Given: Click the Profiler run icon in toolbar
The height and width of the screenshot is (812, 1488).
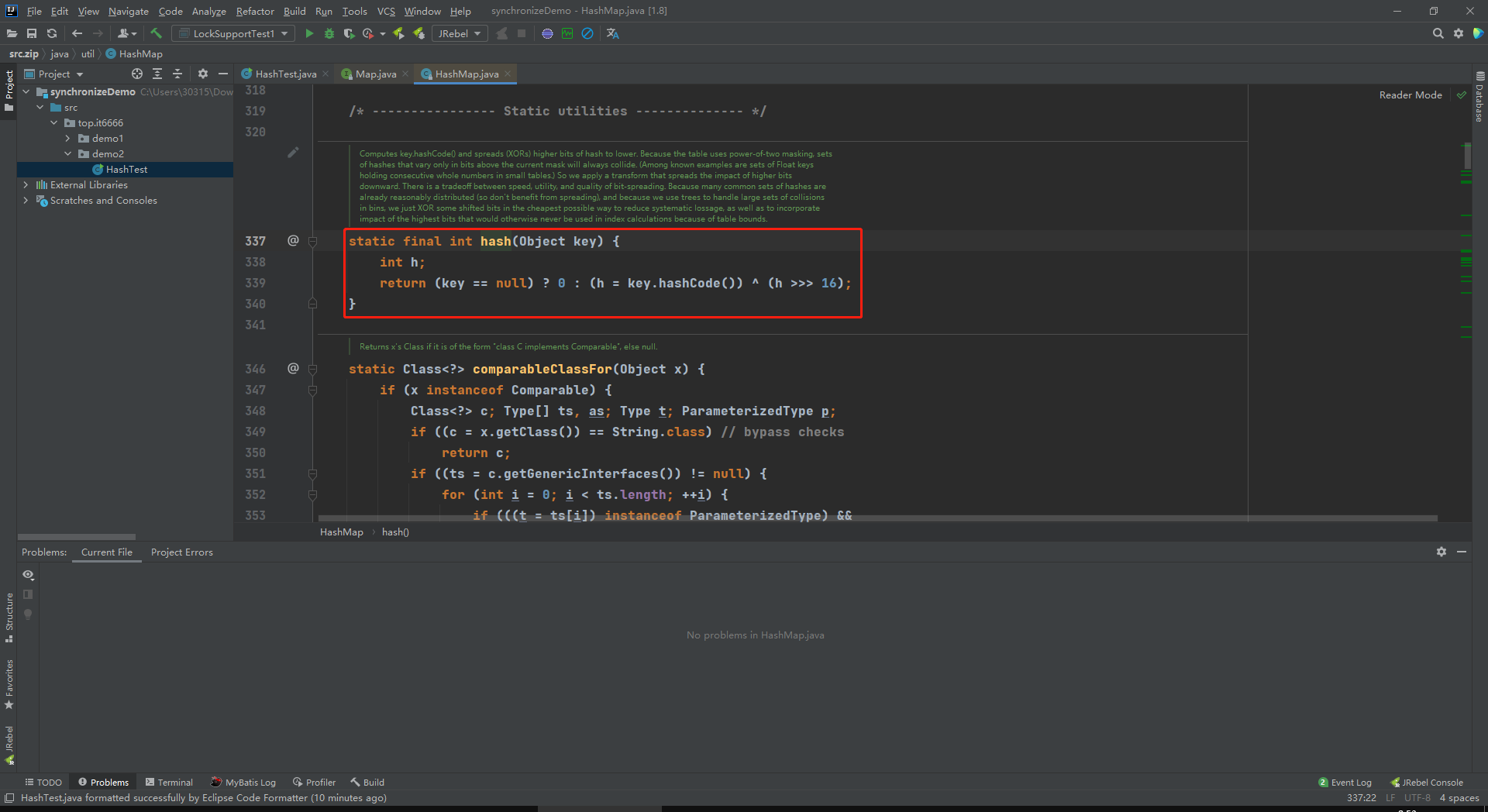Looking at the screenshot, I should tap(368, 33).
